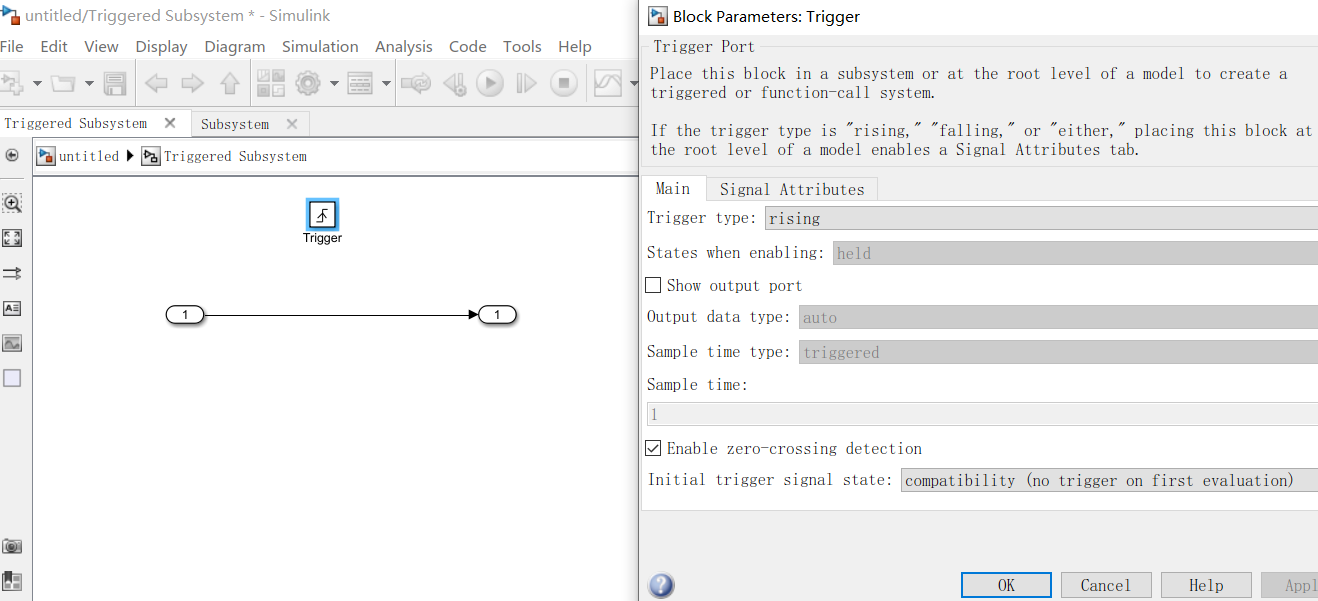Click the Hide/Show Model Browser icon
Viewport: 1318px width, 601px height.
[12, 155]
